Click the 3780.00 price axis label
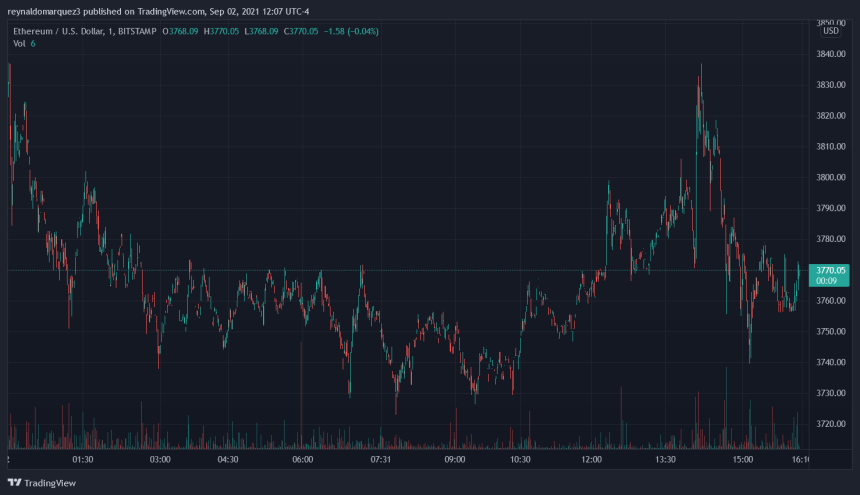860x495 pixels. (830, 238)
